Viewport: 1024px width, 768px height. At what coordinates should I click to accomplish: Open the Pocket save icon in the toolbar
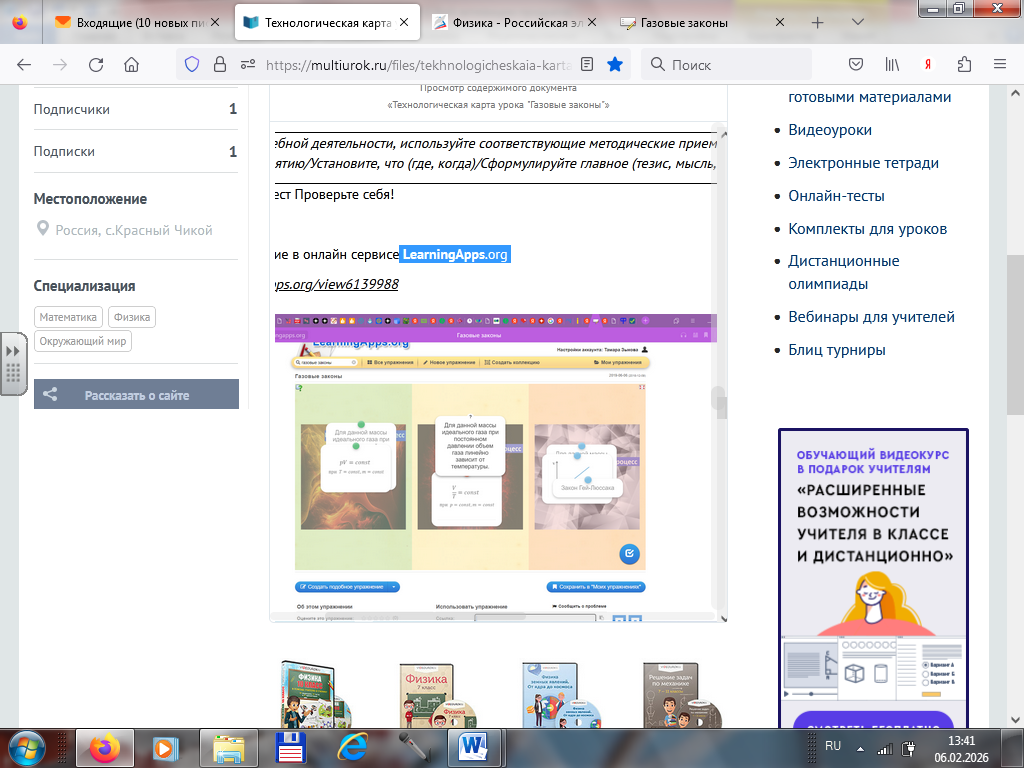tap(856, 64)
